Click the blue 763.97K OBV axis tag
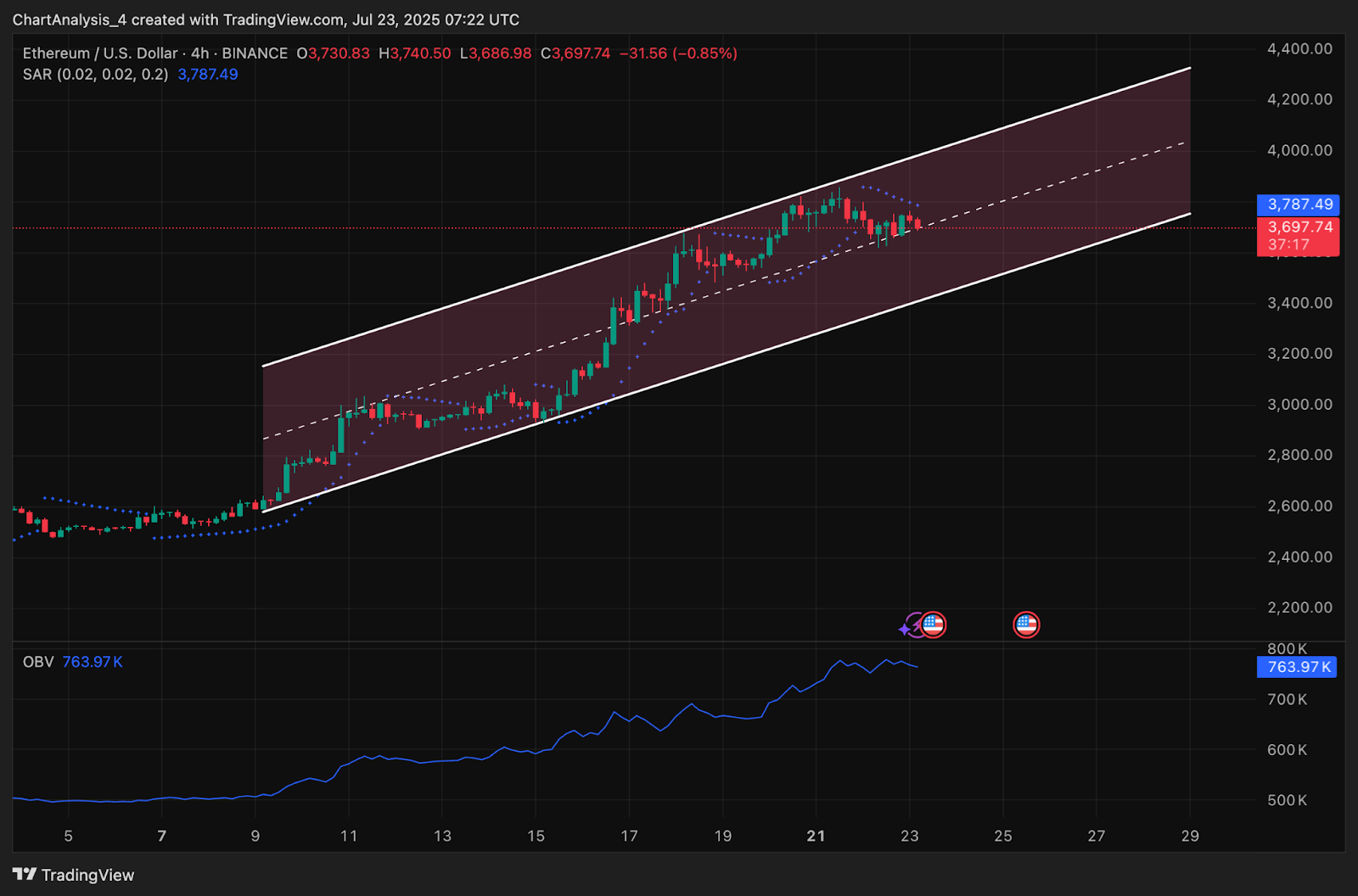 pyautogui.click(x=1297, y=667)
